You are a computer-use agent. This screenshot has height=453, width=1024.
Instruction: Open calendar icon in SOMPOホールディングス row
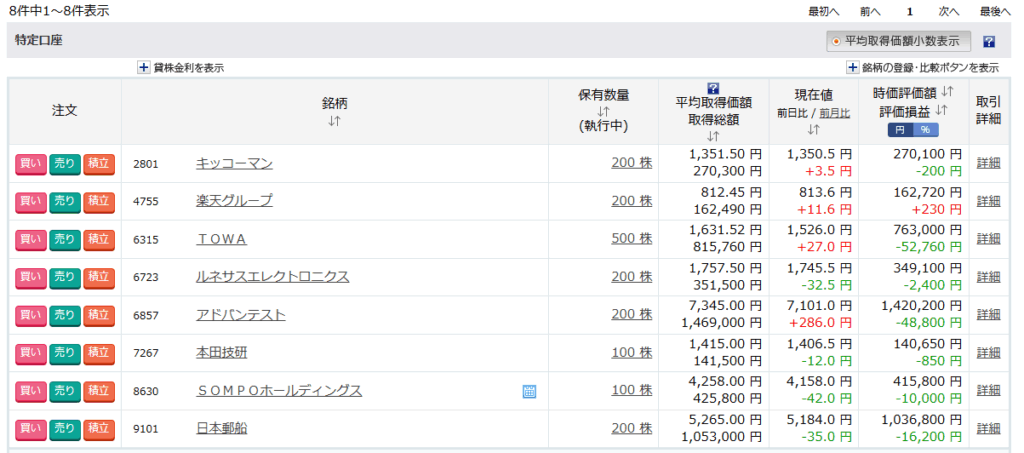[529, 392]
